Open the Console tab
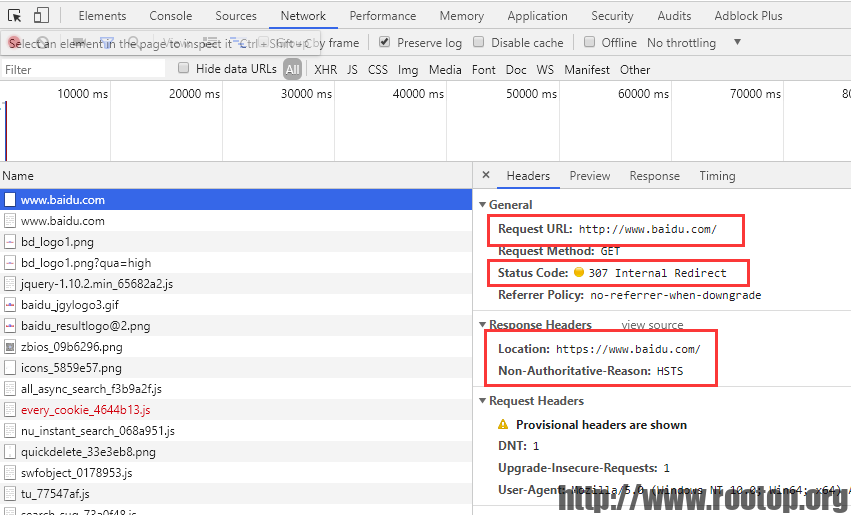Image resolution: width=851 pixels, height=515 pixels. 170,16
